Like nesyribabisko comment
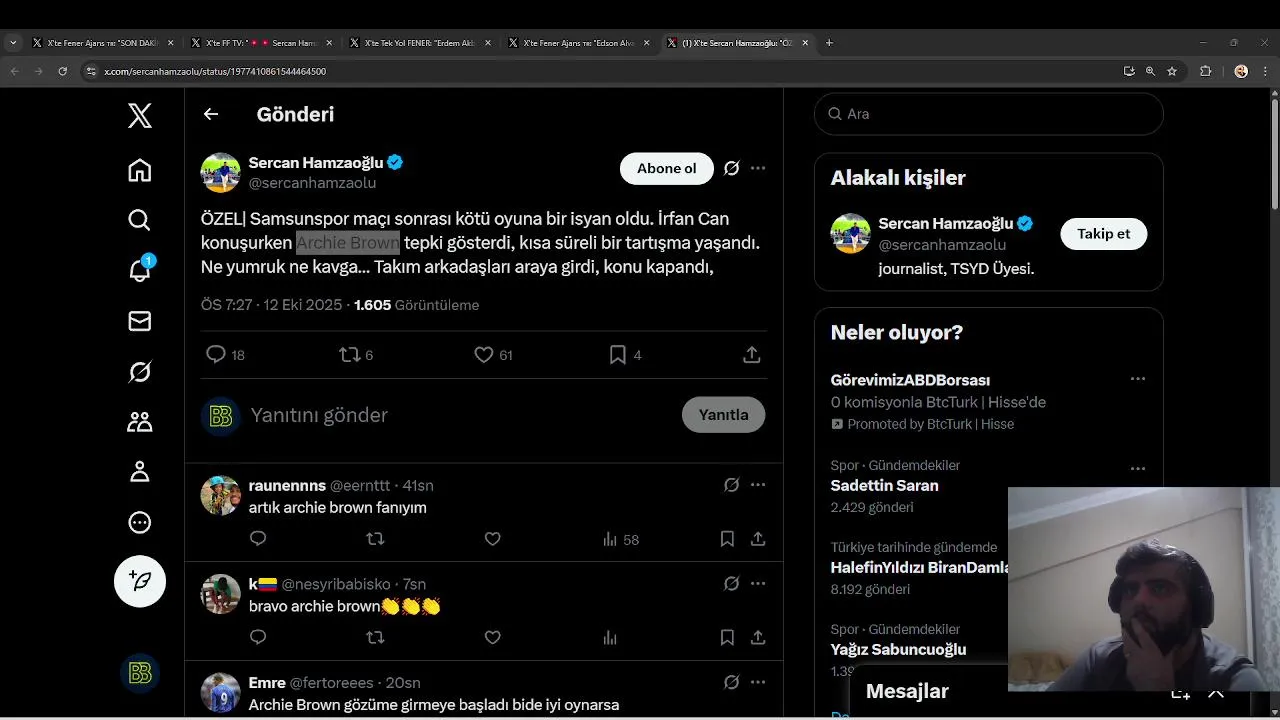 click(x=492, y=637)
